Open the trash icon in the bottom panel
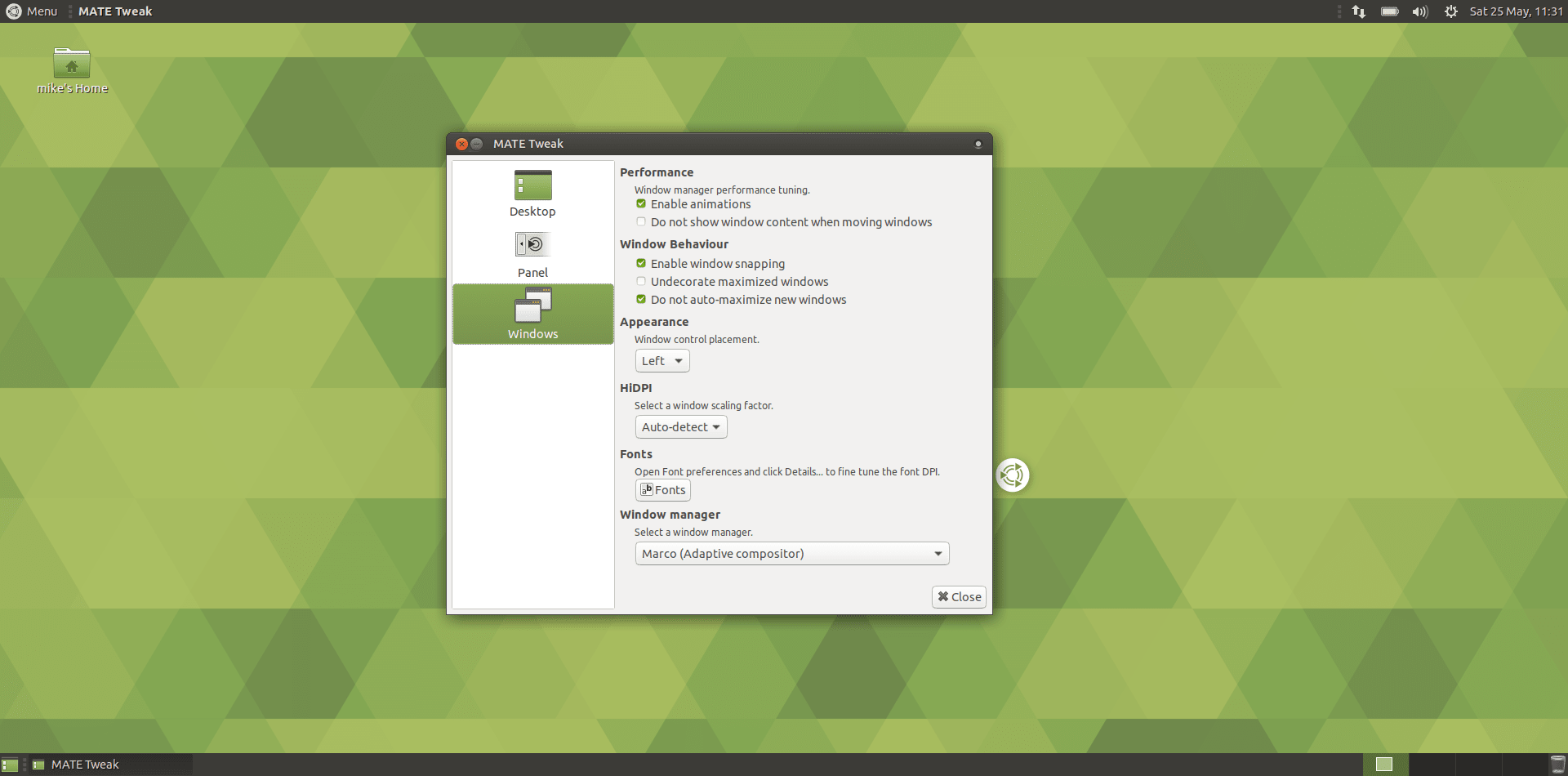 tap(1558, 765)
